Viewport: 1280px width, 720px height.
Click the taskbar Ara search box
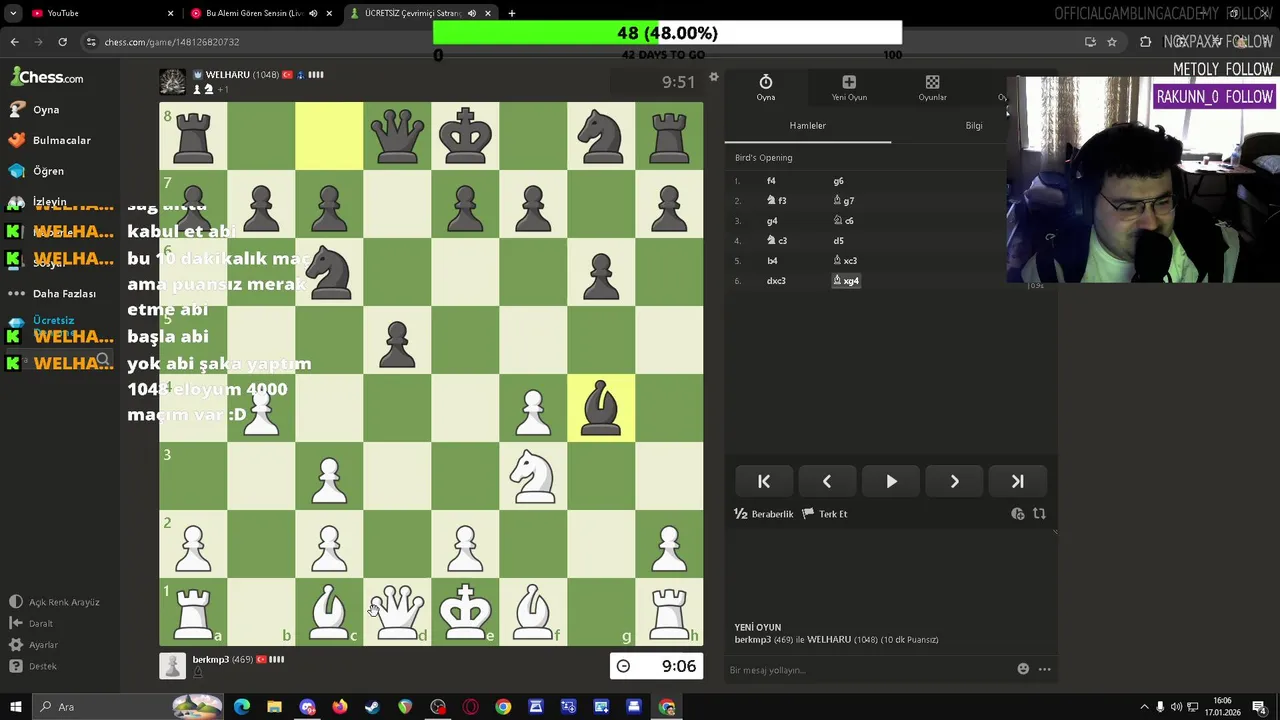click(128, 707)
